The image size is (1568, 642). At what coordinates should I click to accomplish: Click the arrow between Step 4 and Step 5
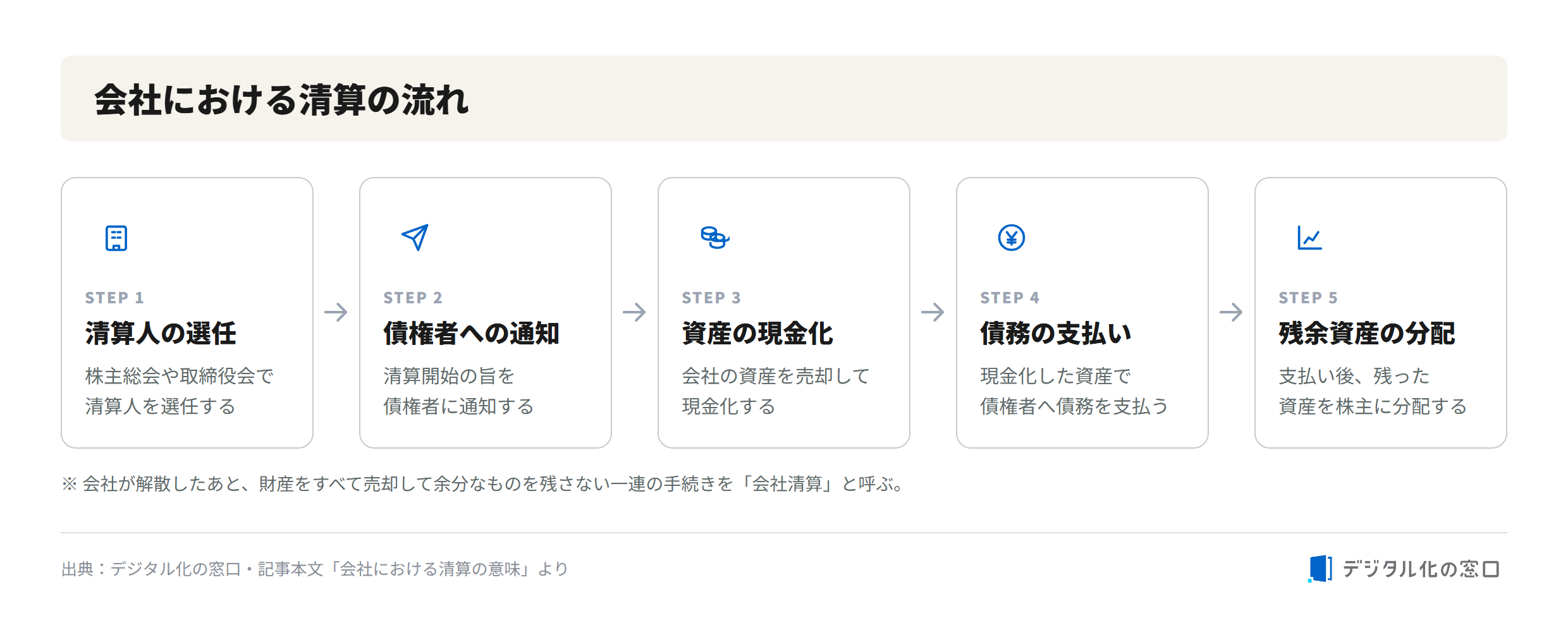tap(1231, 312)
